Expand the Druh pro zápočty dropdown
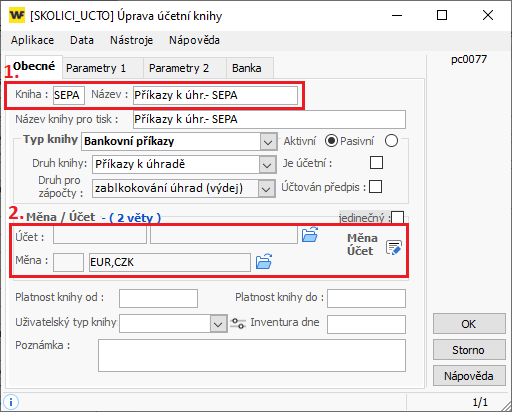This screenshot has height=412, width=512. coord(266,189)
